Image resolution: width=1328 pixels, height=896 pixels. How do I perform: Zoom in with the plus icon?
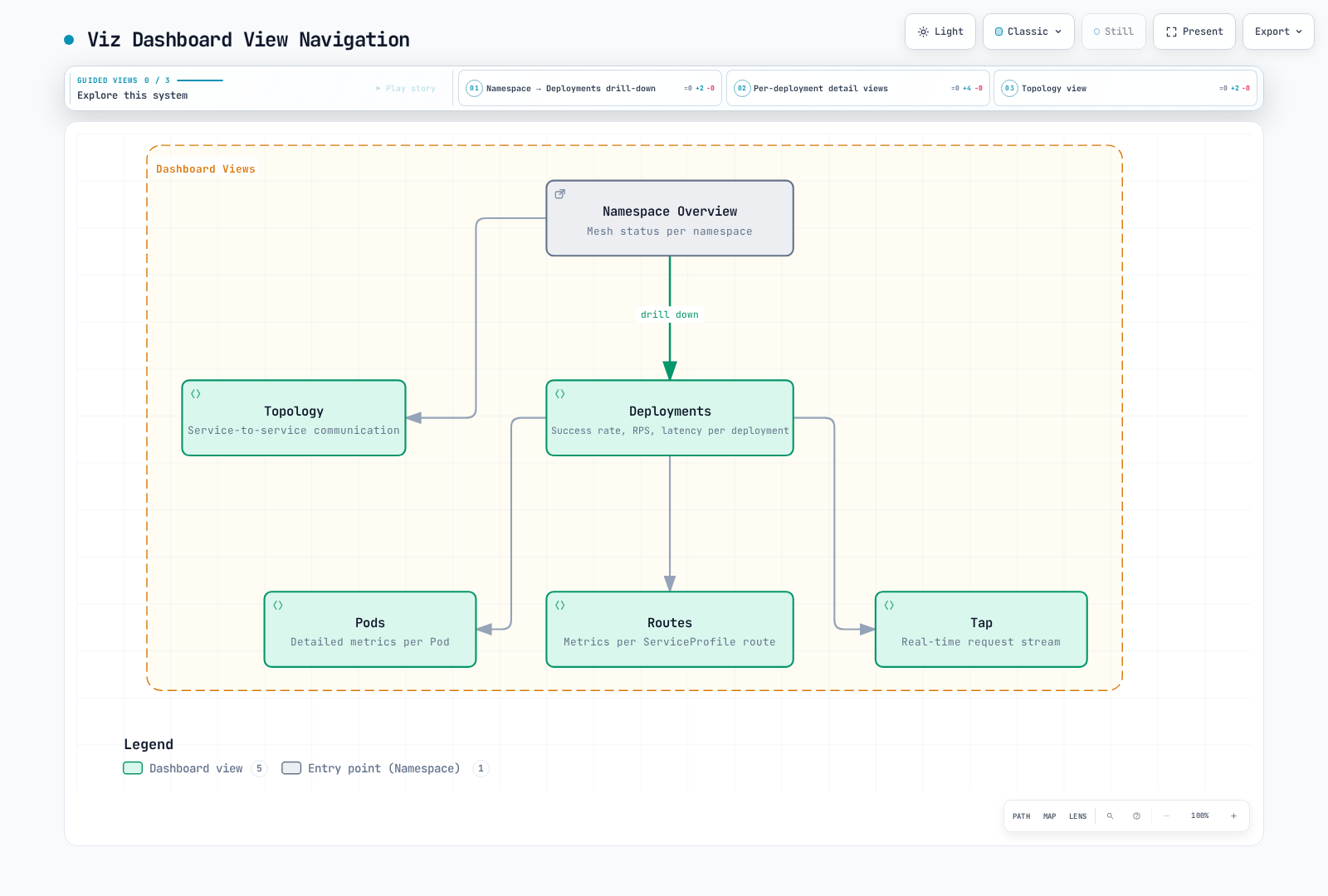pos(1233,816)
